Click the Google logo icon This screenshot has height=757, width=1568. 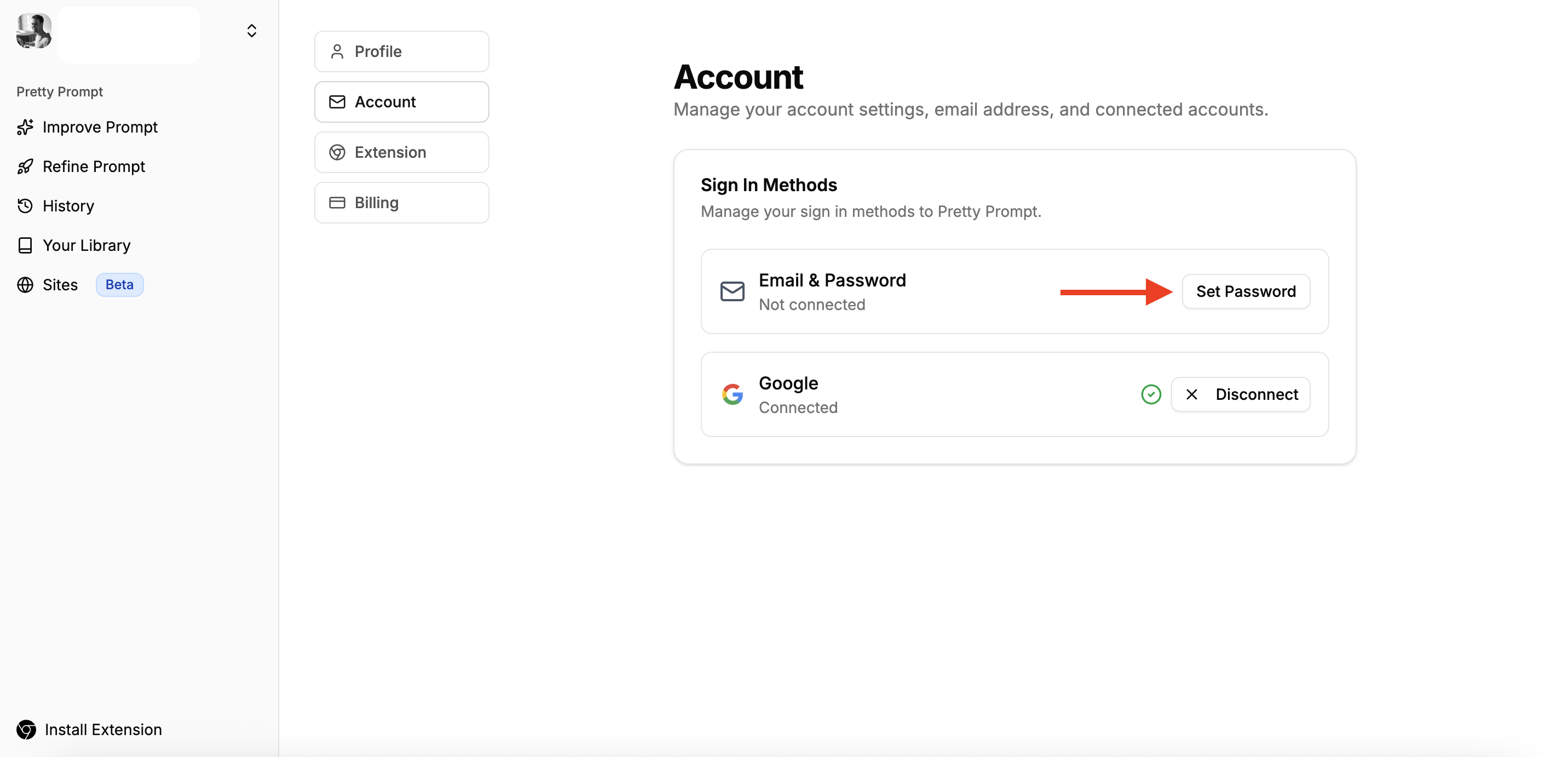coord(732,394)
